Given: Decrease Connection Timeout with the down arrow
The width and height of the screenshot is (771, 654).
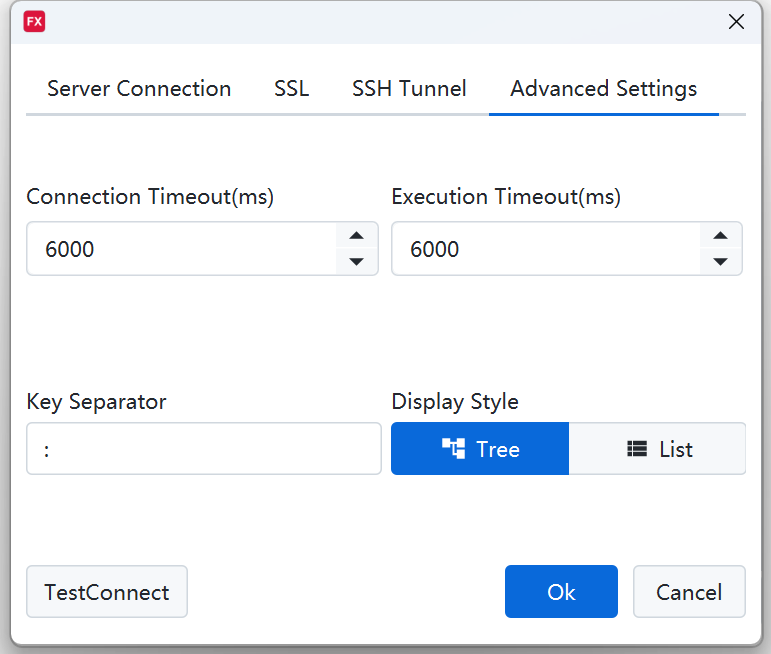Looking at the screenshot, I should tap(356, 261).
